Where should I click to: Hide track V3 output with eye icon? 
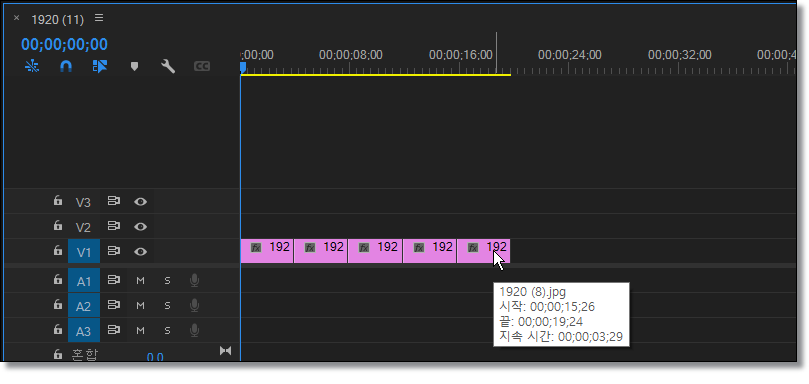(x=140, y=202)
